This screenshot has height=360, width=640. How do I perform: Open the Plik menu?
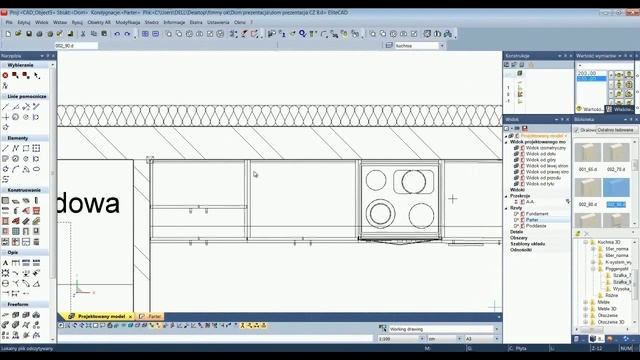(x=9, y=22)
